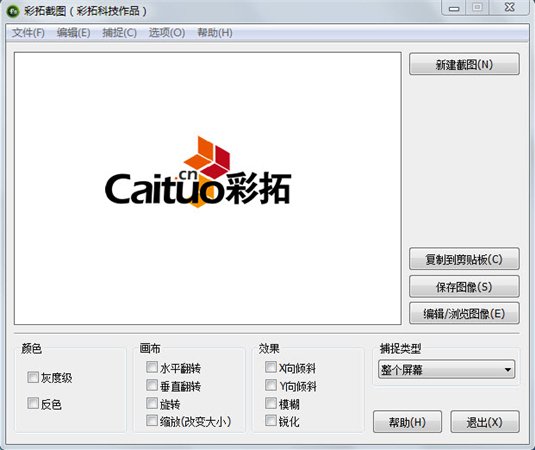Click 复制到剪贴板(C) button

click(x=464, y=259)
